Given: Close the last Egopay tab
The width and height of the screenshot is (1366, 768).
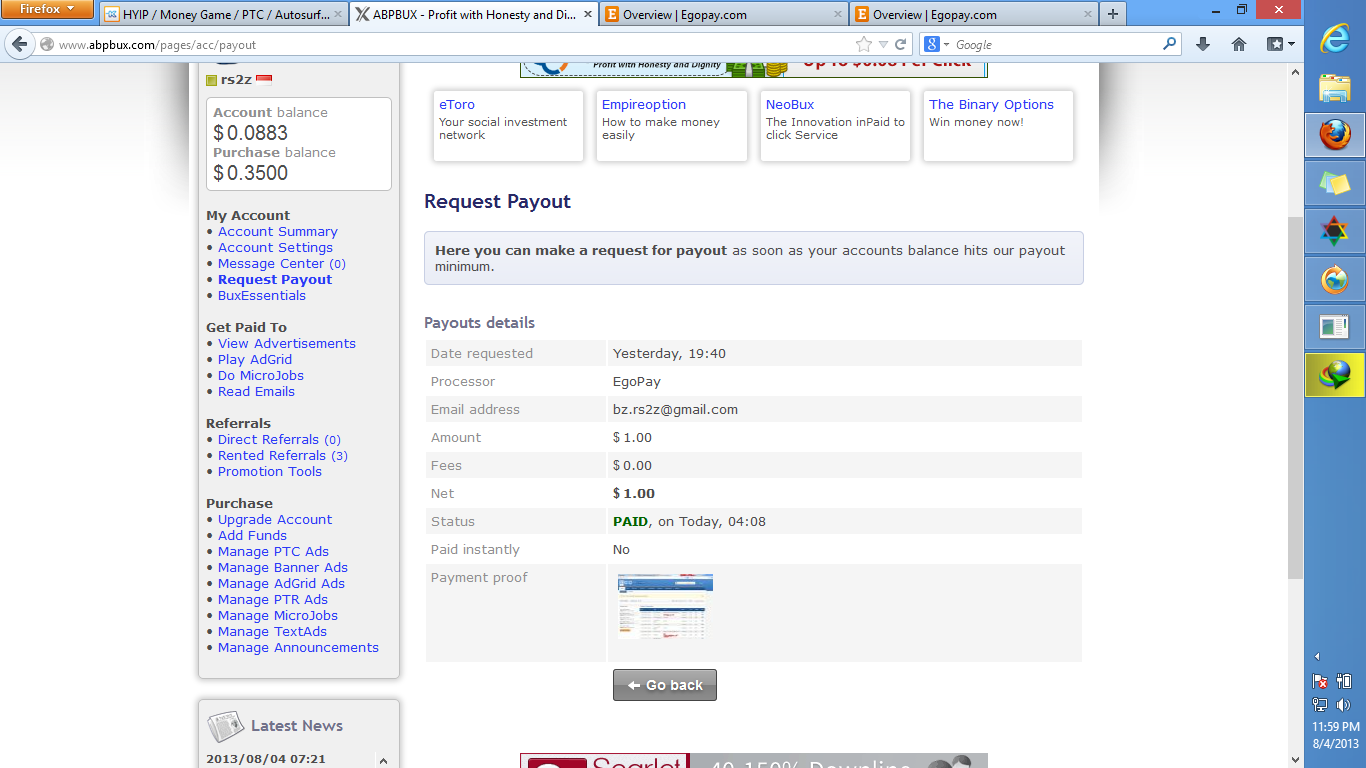Looking at the screenshot, I should (x=1086, y=15).
